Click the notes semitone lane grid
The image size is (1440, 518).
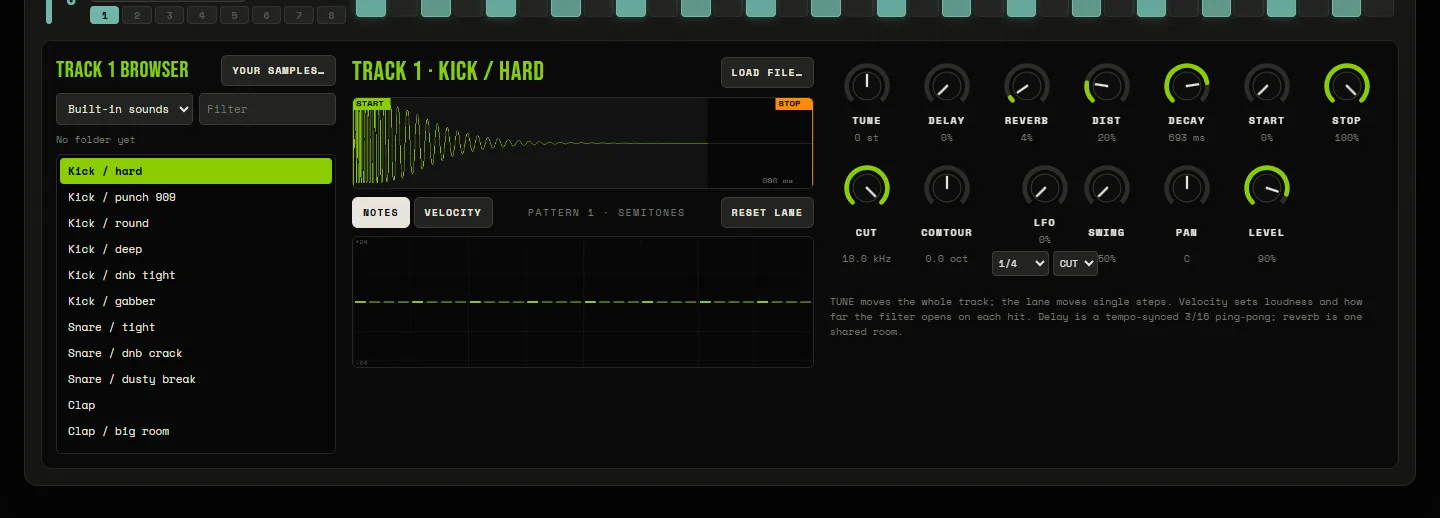click(583, 302)
